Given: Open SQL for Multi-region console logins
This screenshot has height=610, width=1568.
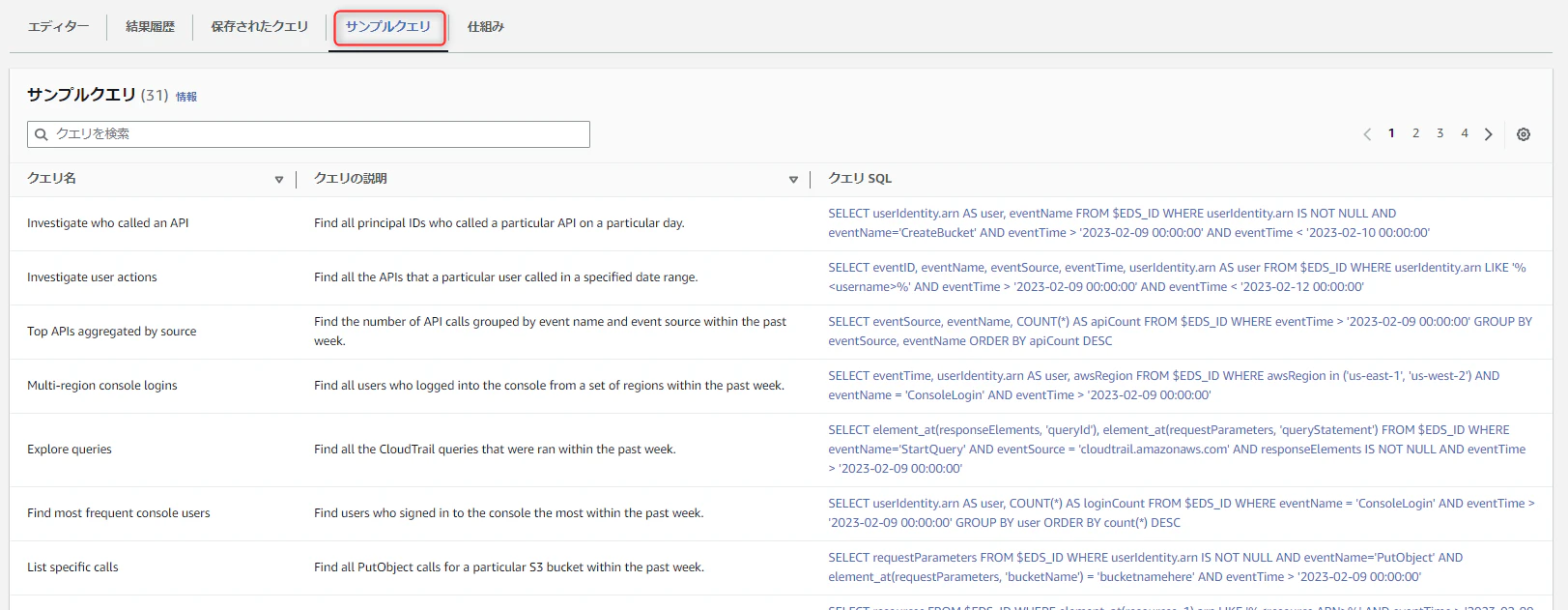Looking at the screenshot, I should click(1163, 386).
